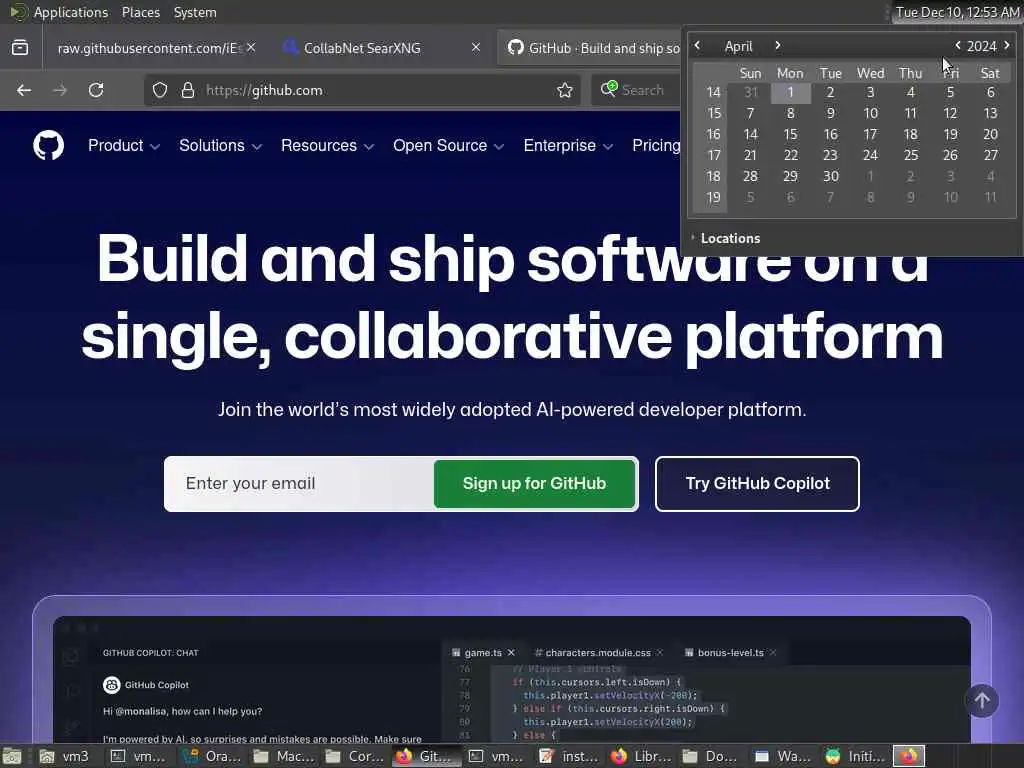Expand the Open Source dropdown menu

[x=449, y=146]
